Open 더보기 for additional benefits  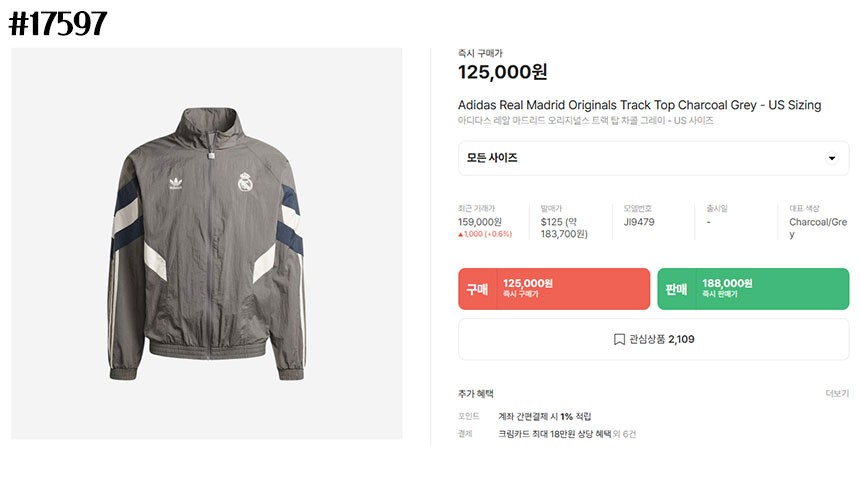(837, 394)
